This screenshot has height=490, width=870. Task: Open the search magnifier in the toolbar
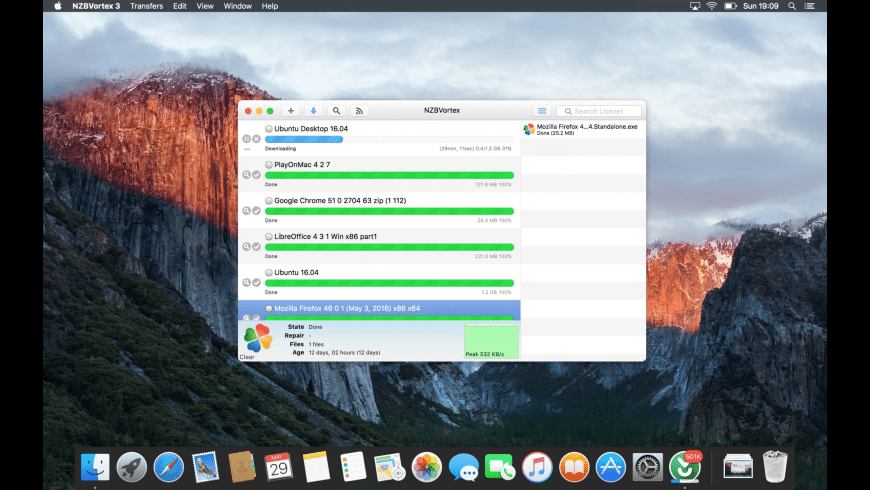[336, 111]
